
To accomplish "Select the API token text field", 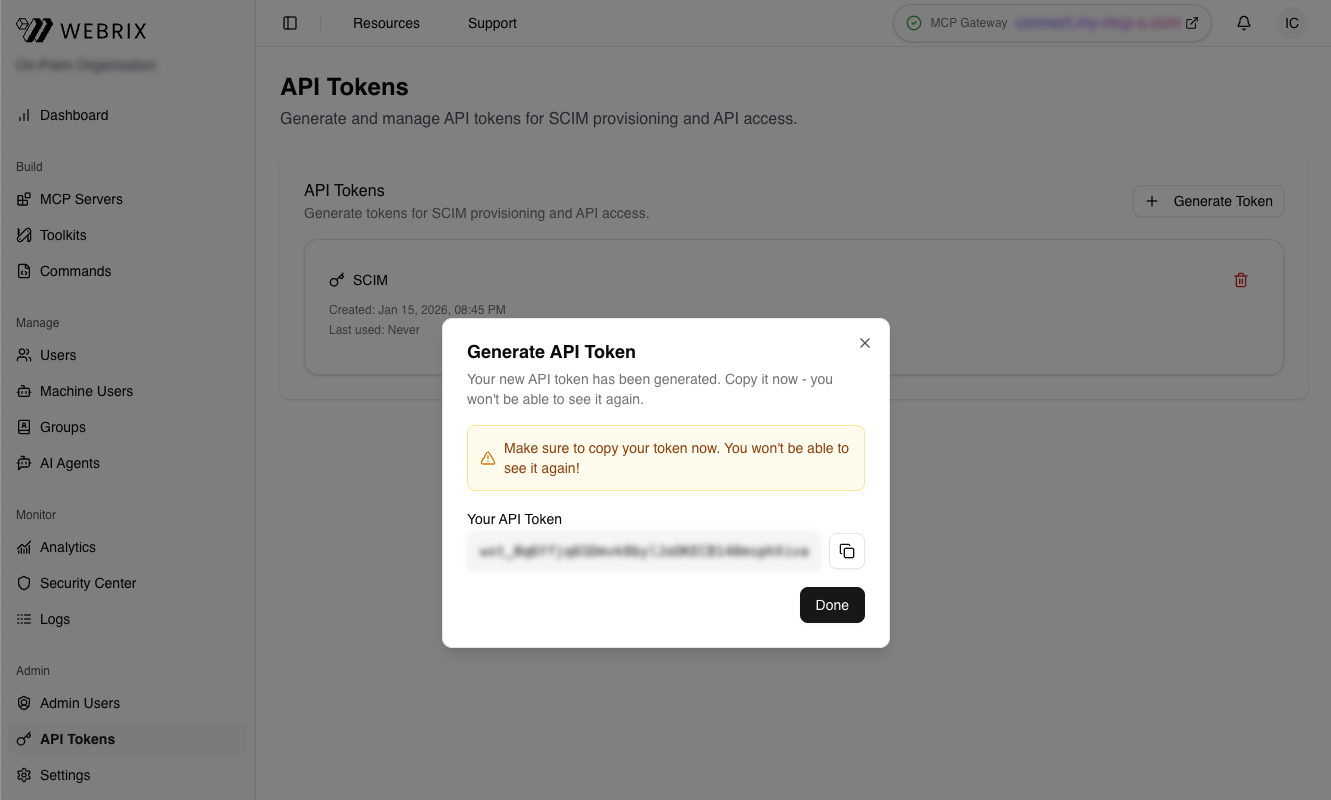I will coord(644,551).
